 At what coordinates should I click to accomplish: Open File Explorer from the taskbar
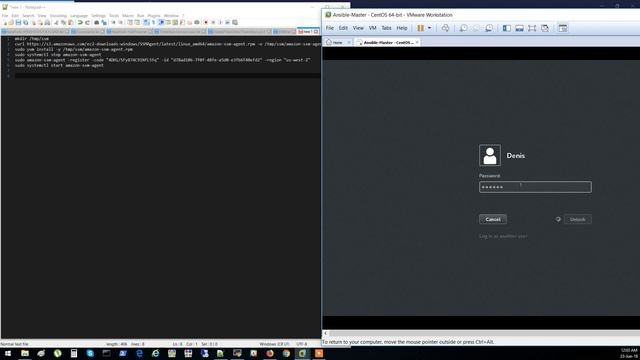[x=25, y=353]
